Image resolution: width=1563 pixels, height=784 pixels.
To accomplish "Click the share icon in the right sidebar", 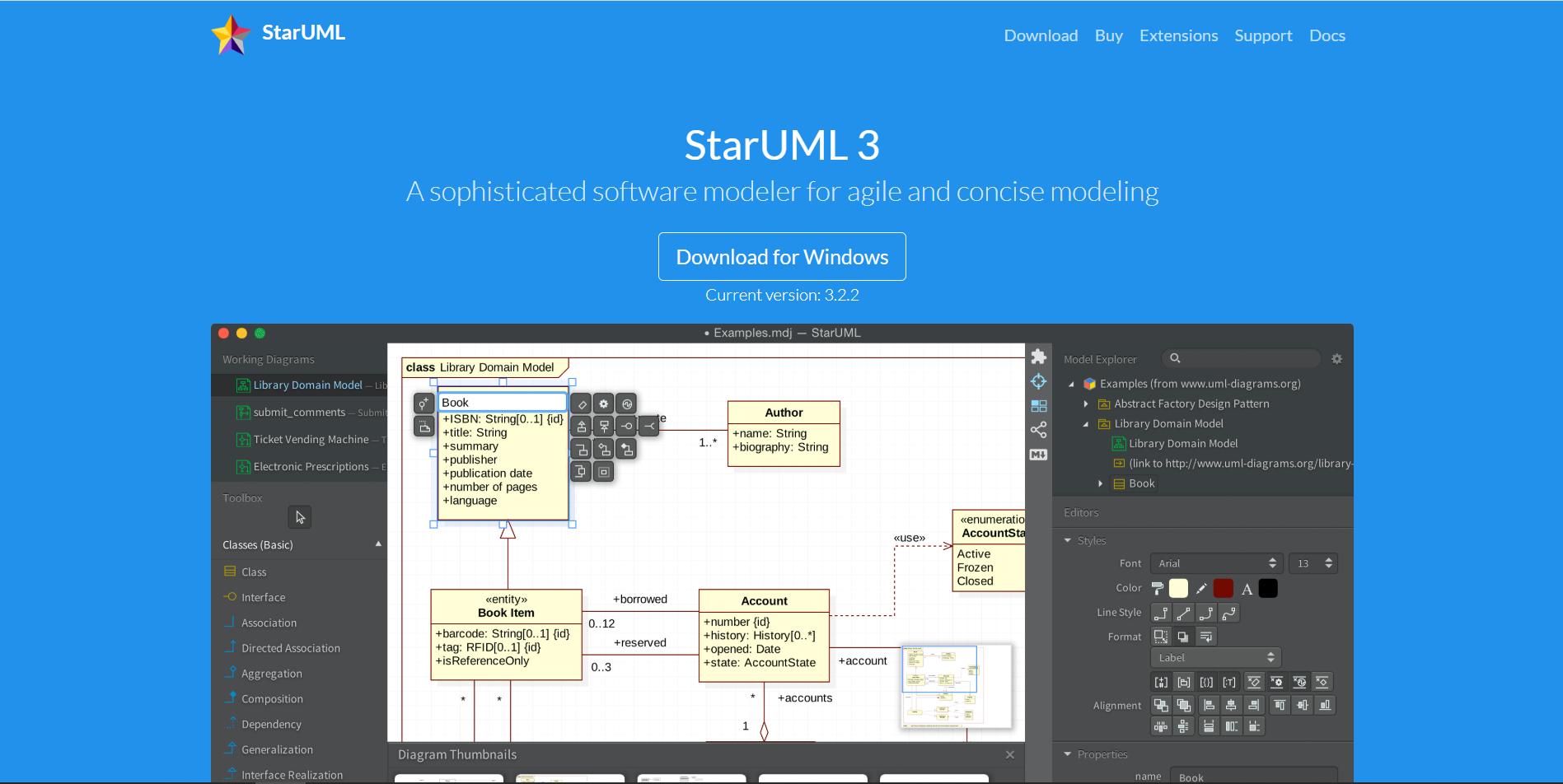I will 1038,430.
